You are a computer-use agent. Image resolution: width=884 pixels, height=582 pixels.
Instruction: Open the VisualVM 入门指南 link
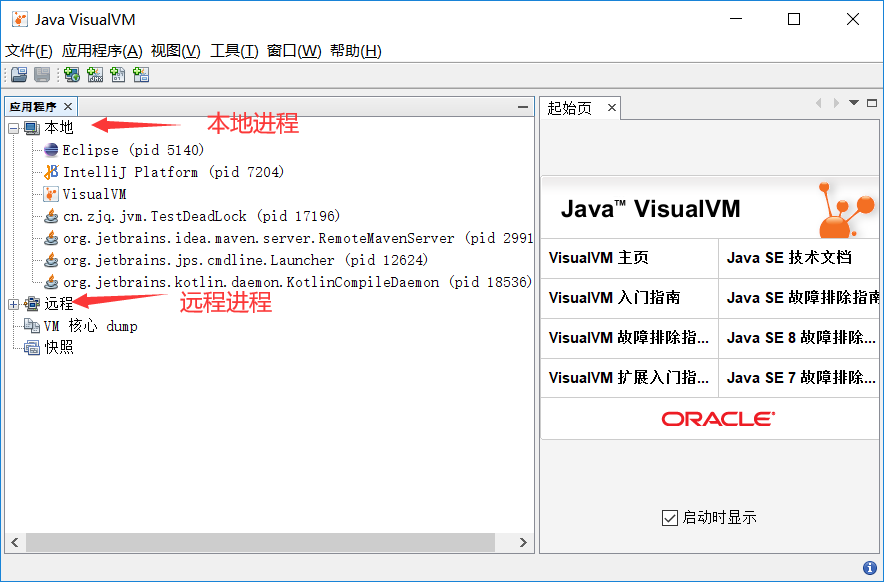pyautogui.click(x=615, y=297)
